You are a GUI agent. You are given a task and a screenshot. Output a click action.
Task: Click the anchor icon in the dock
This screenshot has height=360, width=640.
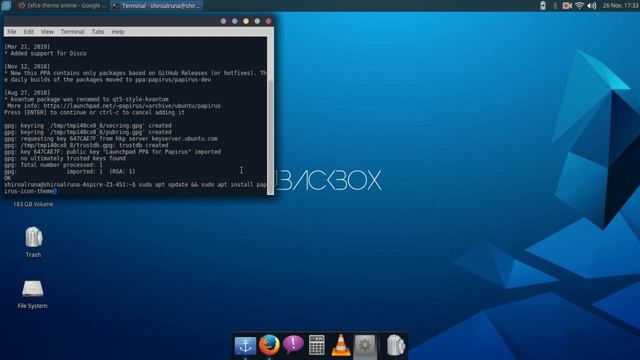click(x=245, y=346)
